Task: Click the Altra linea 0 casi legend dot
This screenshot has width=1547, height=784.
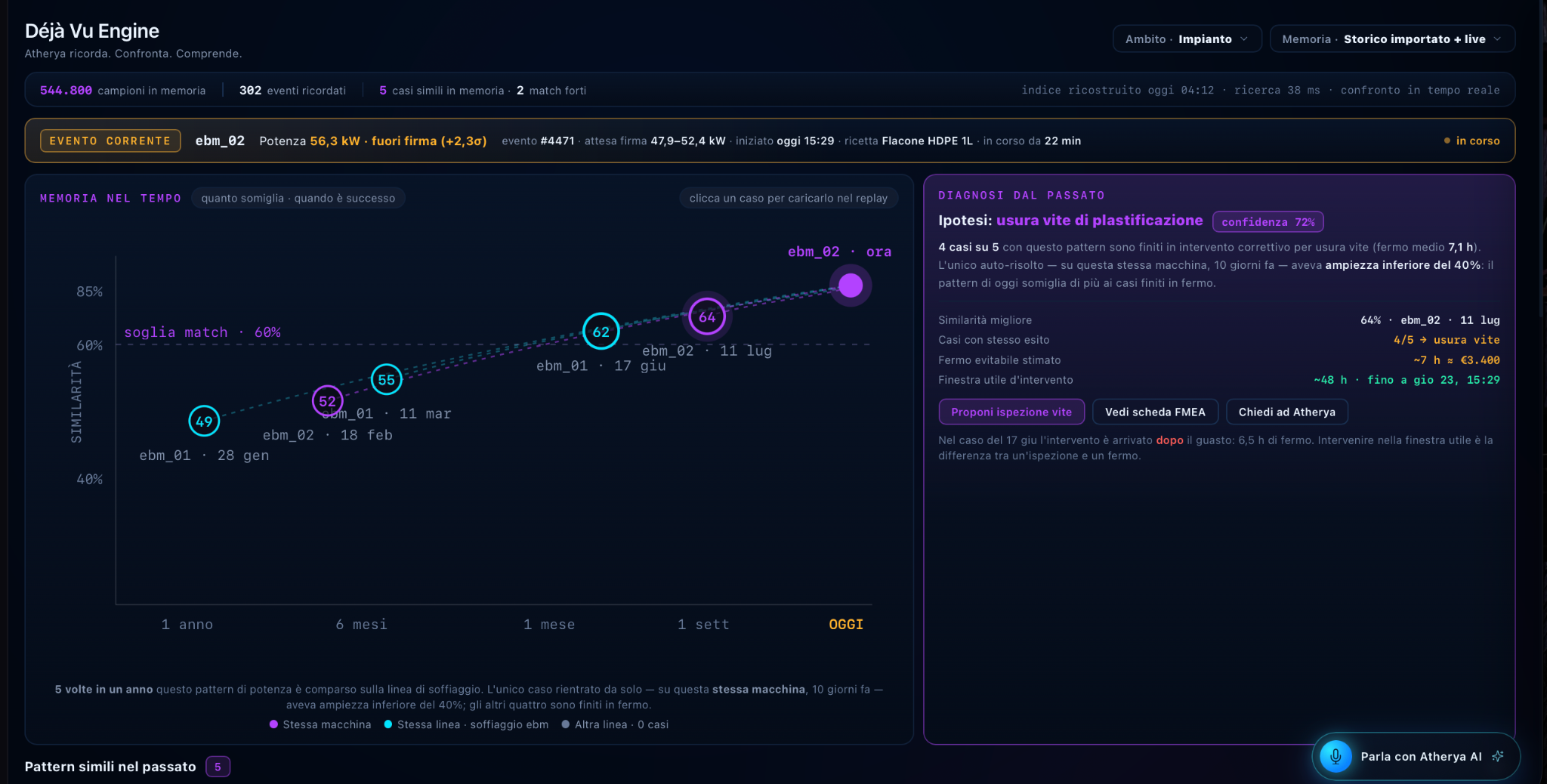Action: (x=566, y=724)
